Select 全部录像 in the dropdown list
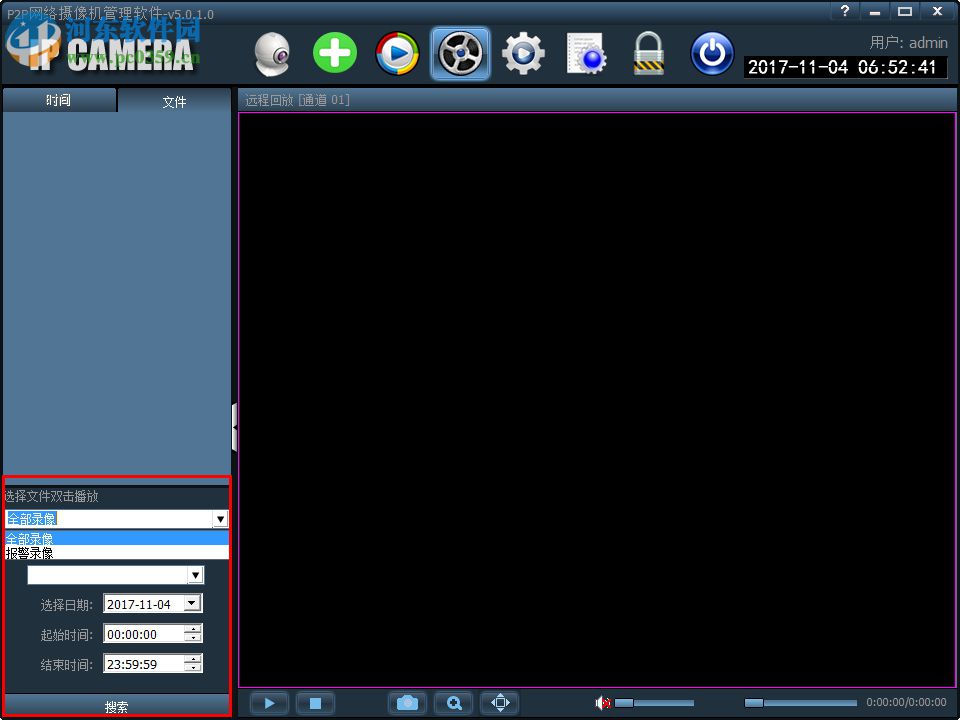Image resolution: width=960 pixels, height=720 pixels. (x=116, y=538)
